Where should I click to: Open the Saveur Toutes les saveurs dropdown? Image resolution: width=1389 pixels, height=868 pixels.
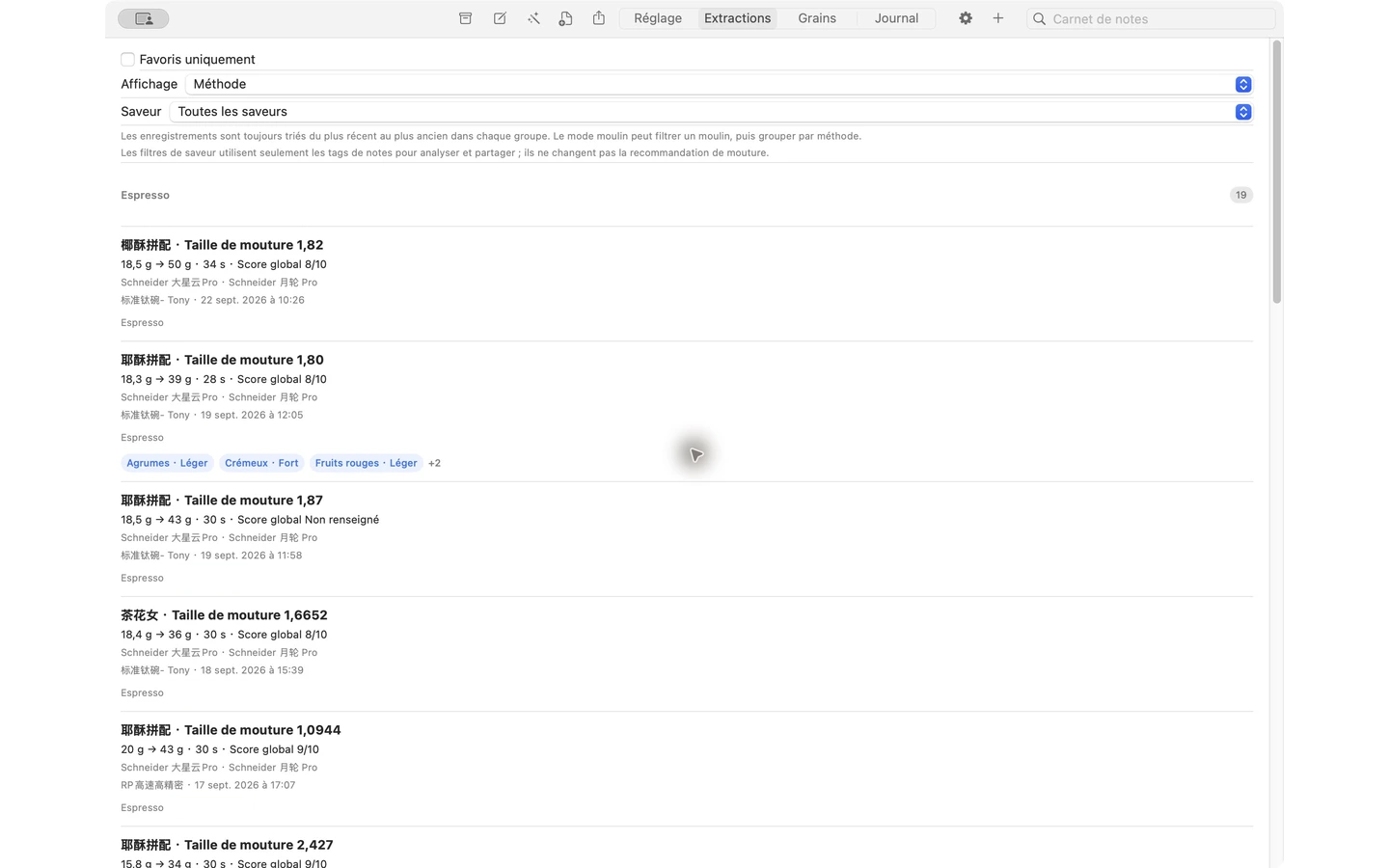[x=712, y=112]
